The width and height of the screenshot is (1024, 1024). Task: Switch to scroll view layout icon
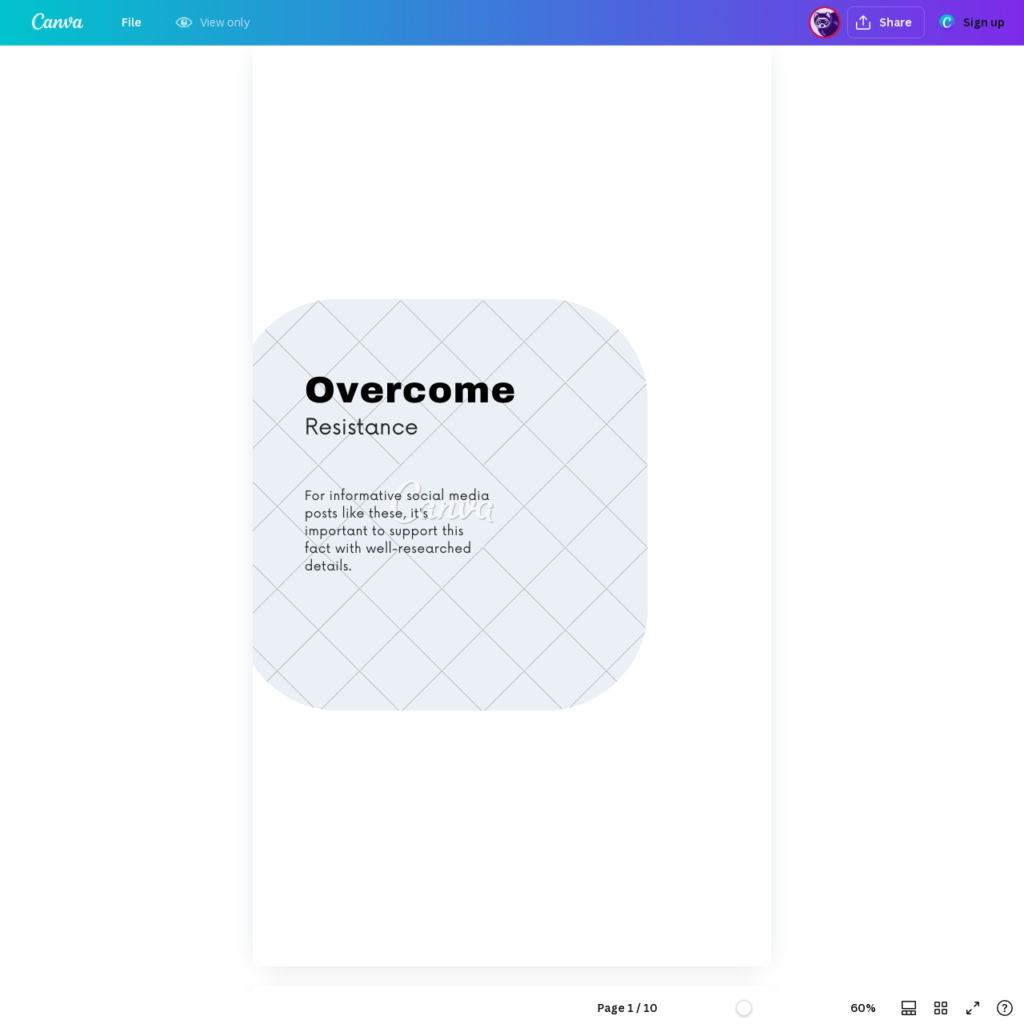(x=908, y=1008)
